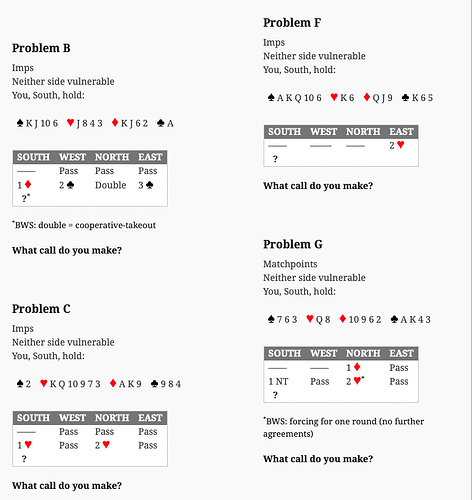Click the Double call in Problem B auction
This screenshot has height=500, width=472.
(x=111, y=185)
